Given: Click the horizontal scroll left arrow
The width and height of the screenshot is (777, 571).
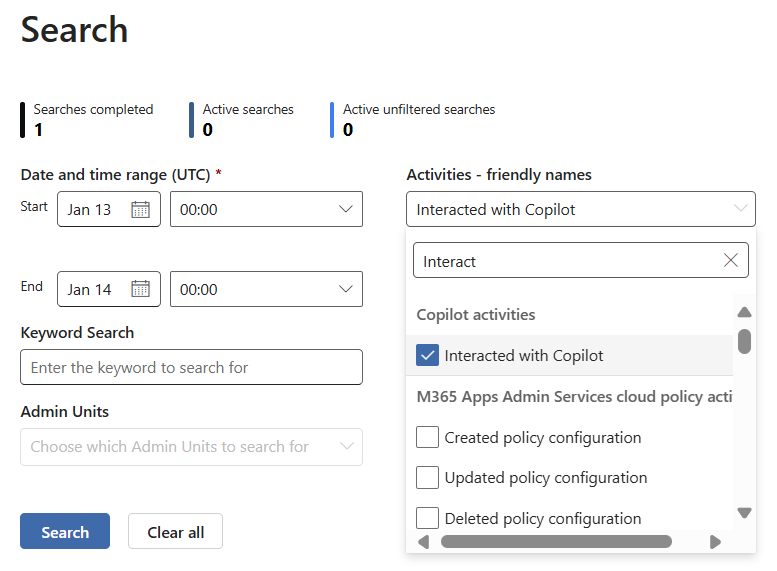Looking at the screenshot, I should (424, 542).
